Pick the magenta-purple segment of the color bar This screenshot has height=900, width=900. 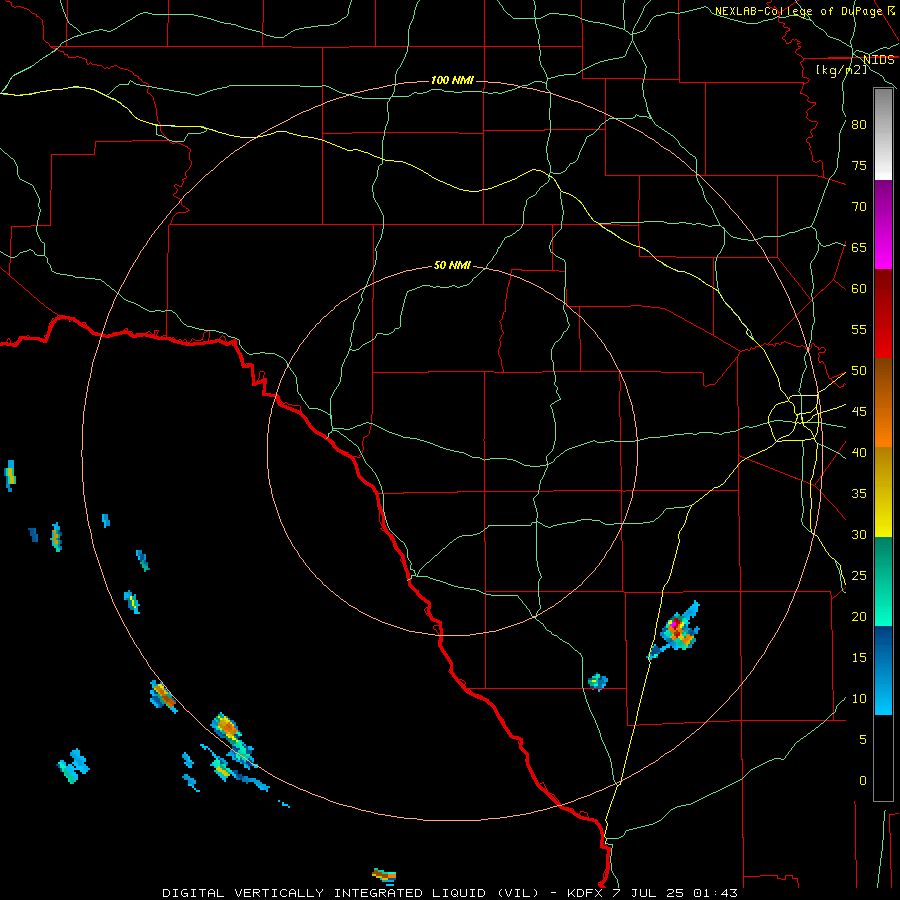(883, 224)
